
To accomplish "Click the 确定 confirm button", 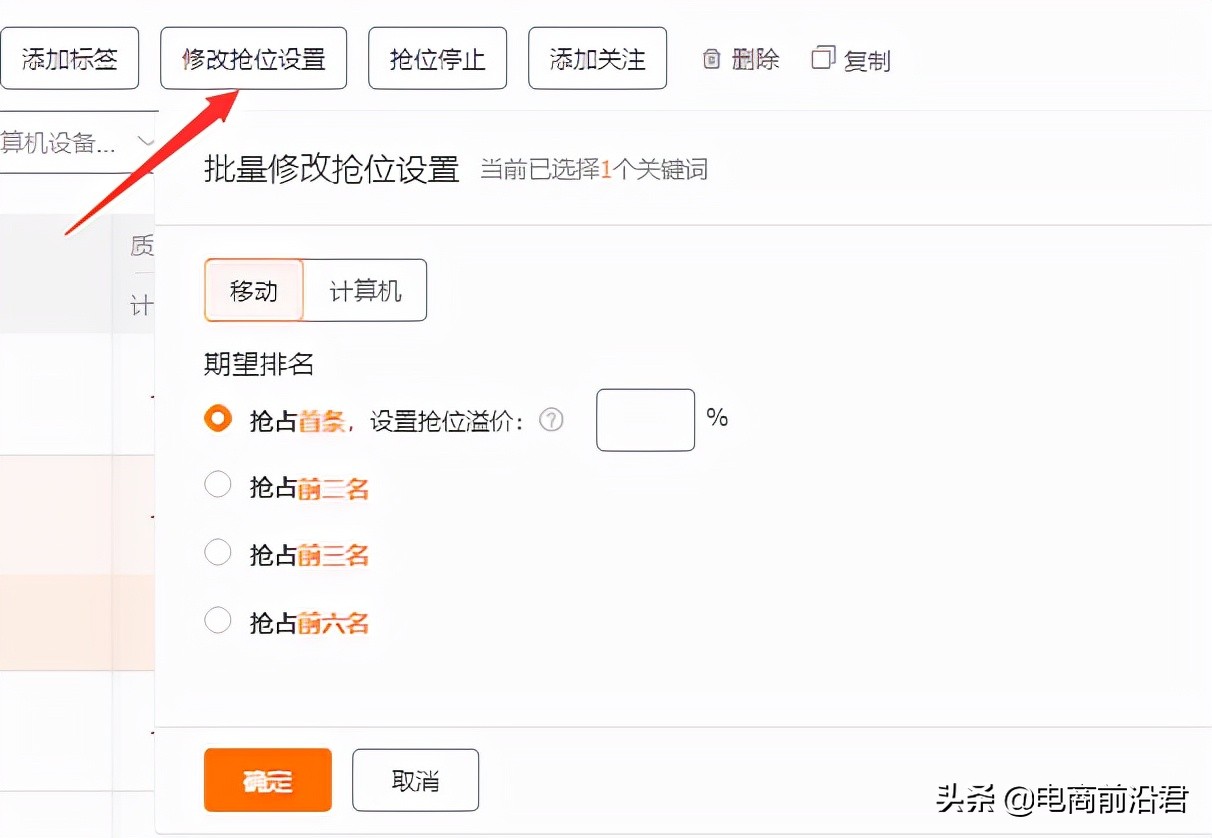I will [x=267, y=780].
